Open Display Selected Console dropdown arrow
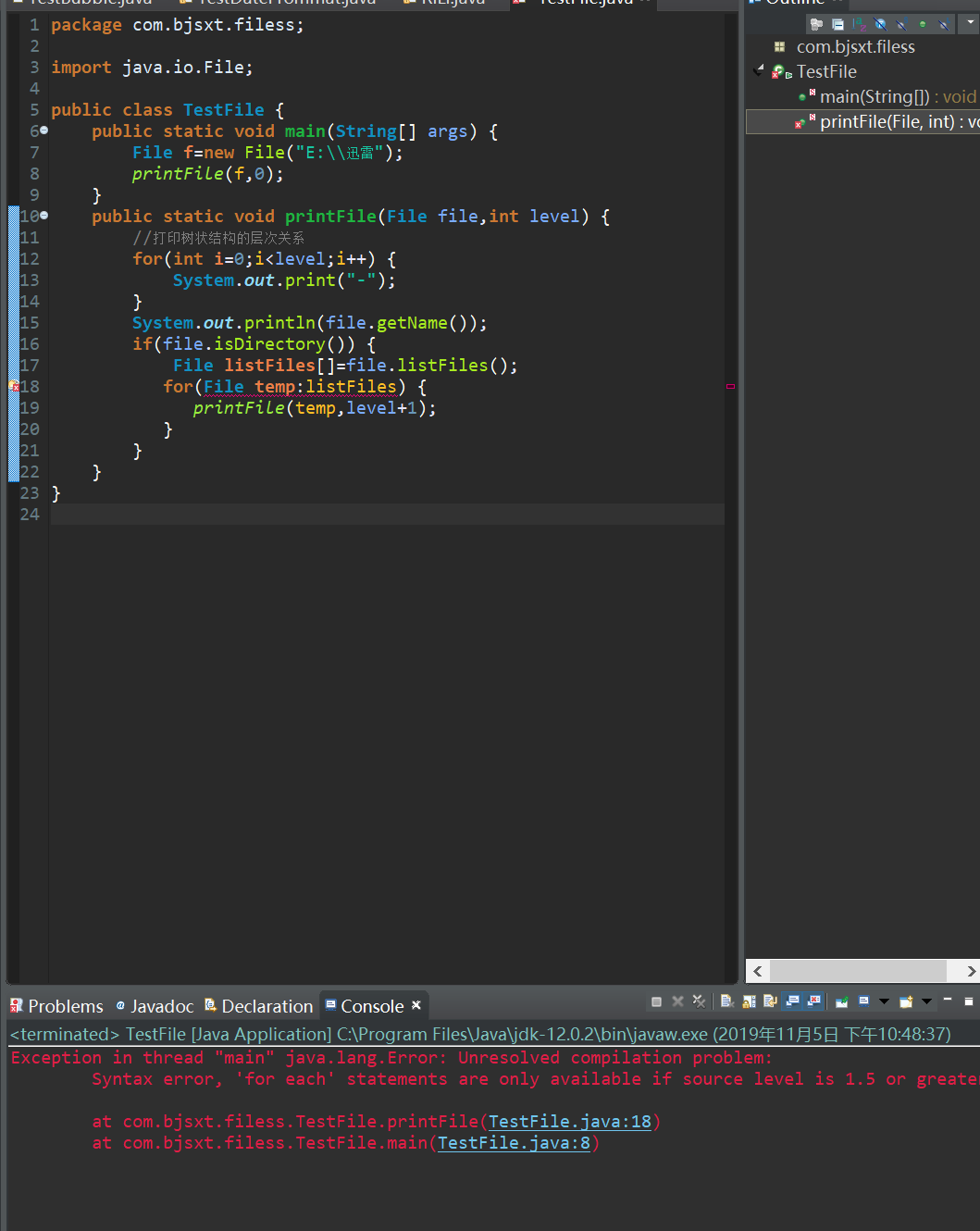Image resolution: width=980 pixels, height=1231 pixels. pos(884,1001)
